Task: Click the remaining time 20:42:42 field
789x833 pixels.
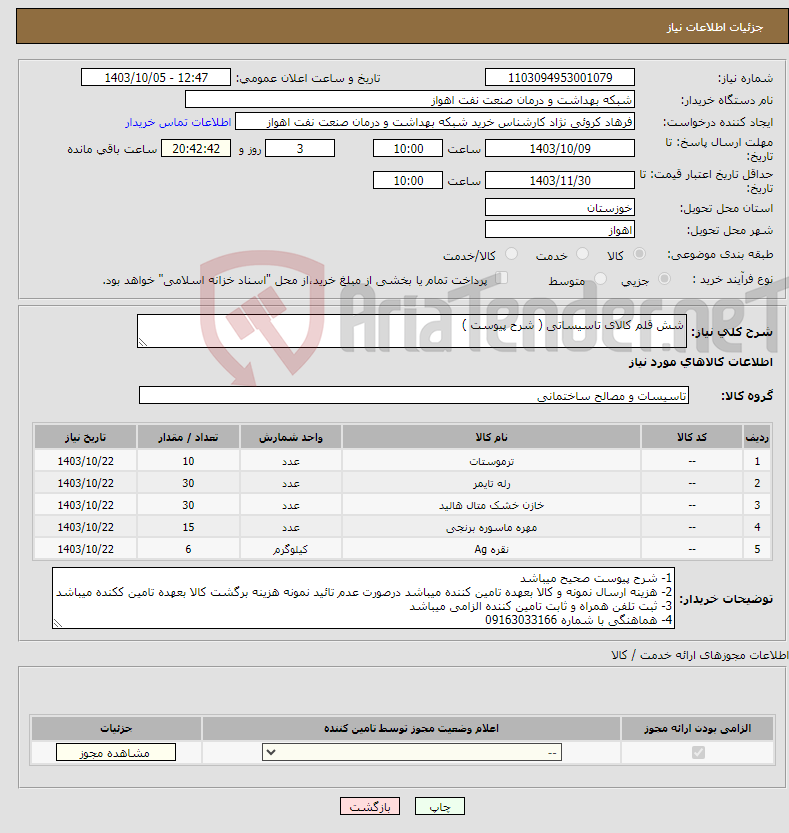Action: (196, 149)
